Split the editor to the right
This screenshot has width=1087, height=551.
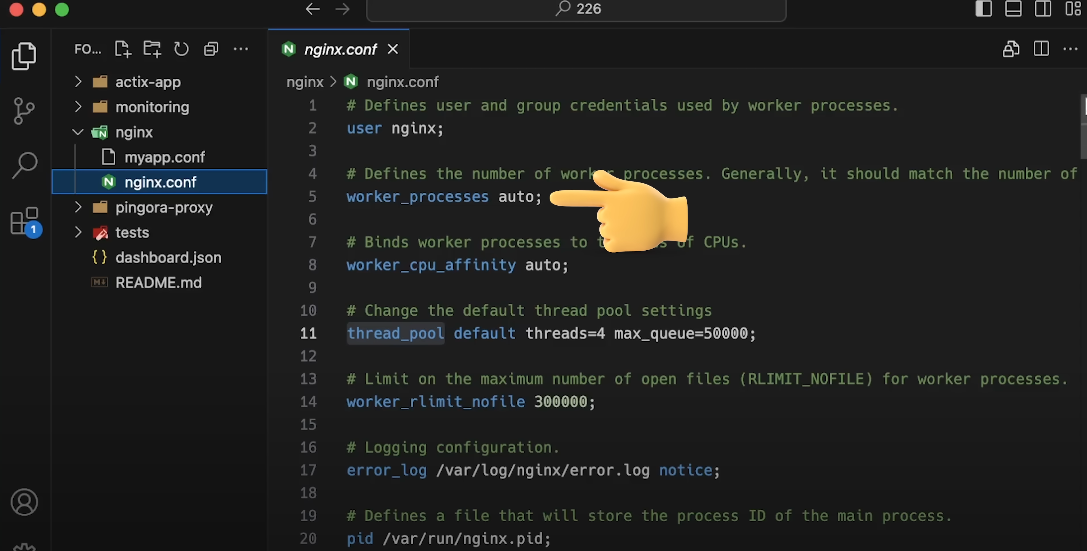[1041, 49]
